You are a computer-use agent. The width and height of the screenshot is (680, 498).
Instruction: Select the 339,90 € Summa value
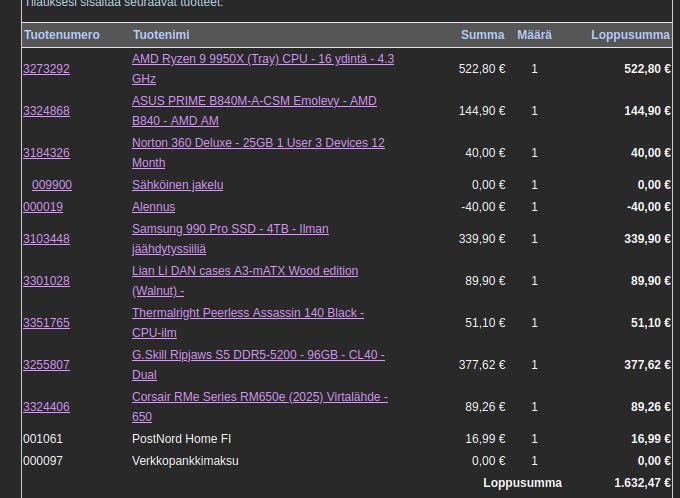482,239
